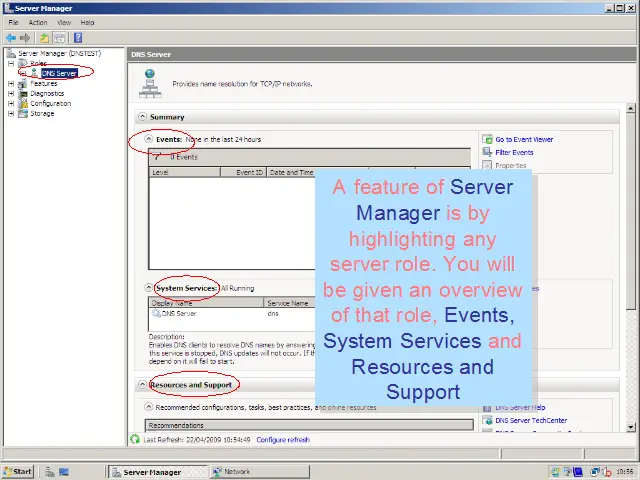Click the Up one level folder icon
The height and width of the screenshot is (480, 640).
click(x=44, y=38)
